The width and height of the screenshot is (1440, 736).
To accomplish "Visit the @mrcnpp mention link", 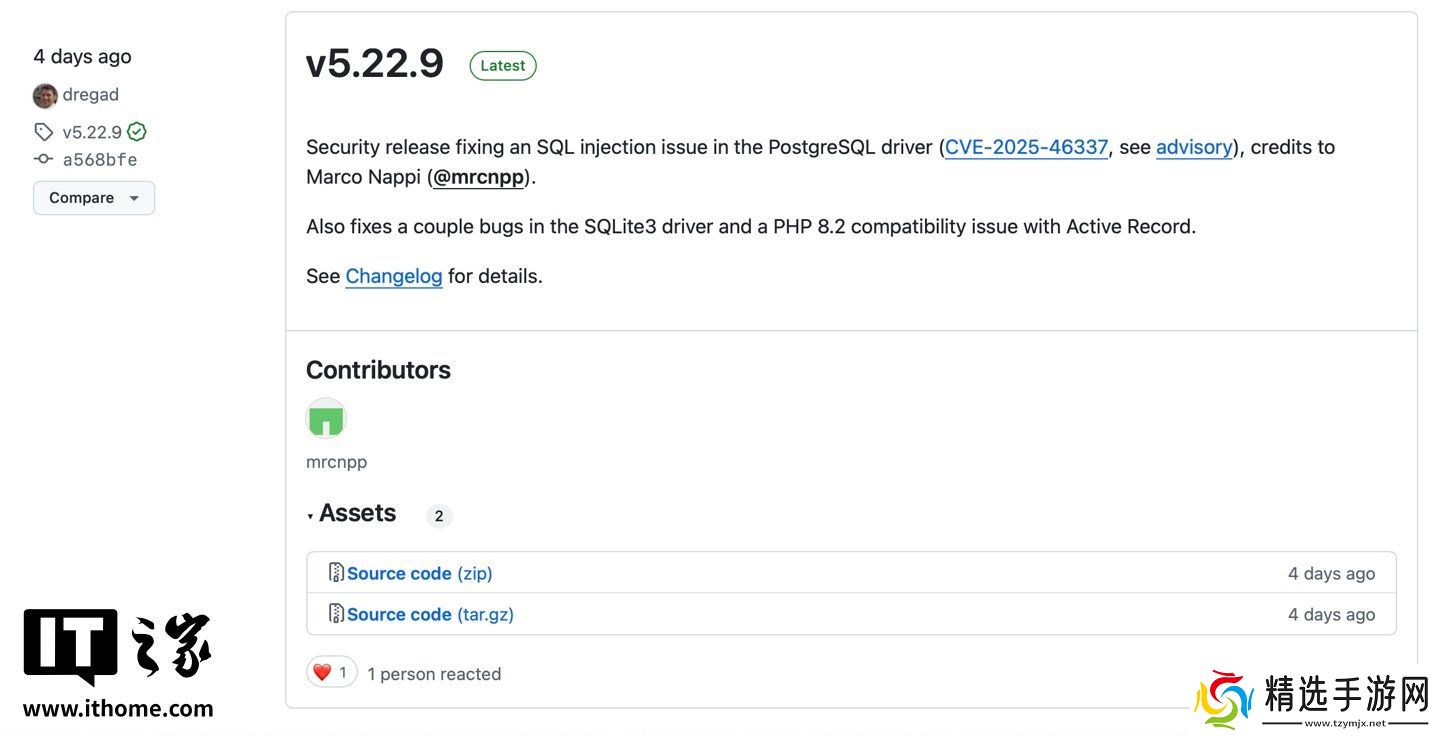I will 478,177.
